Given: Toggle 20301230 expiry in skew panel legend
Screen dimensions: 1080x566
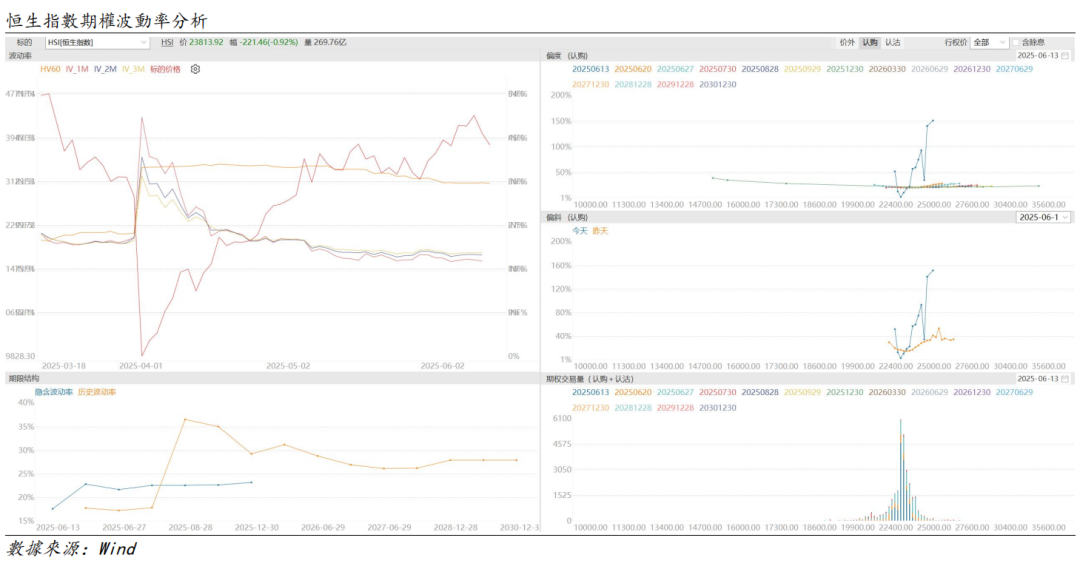Looking at the screenshot, I should pos(718,84).
